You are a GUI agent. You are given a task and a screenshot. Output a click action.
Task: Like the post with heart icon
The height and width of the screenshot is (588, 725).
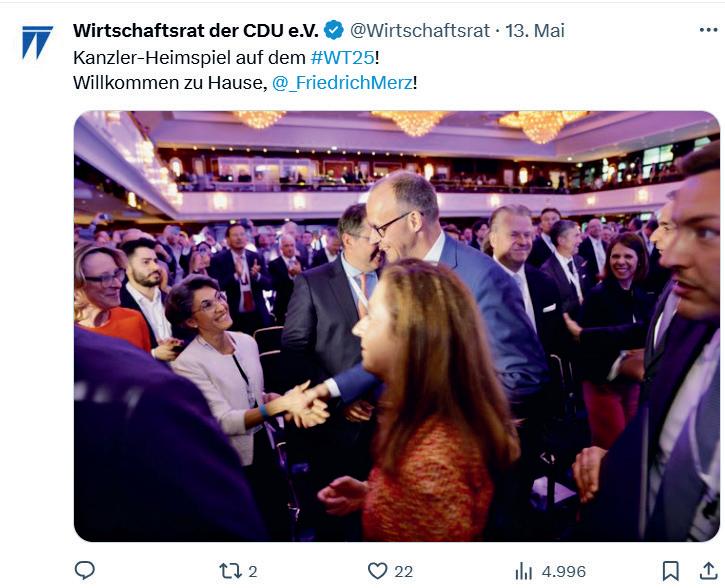[377, 571]
